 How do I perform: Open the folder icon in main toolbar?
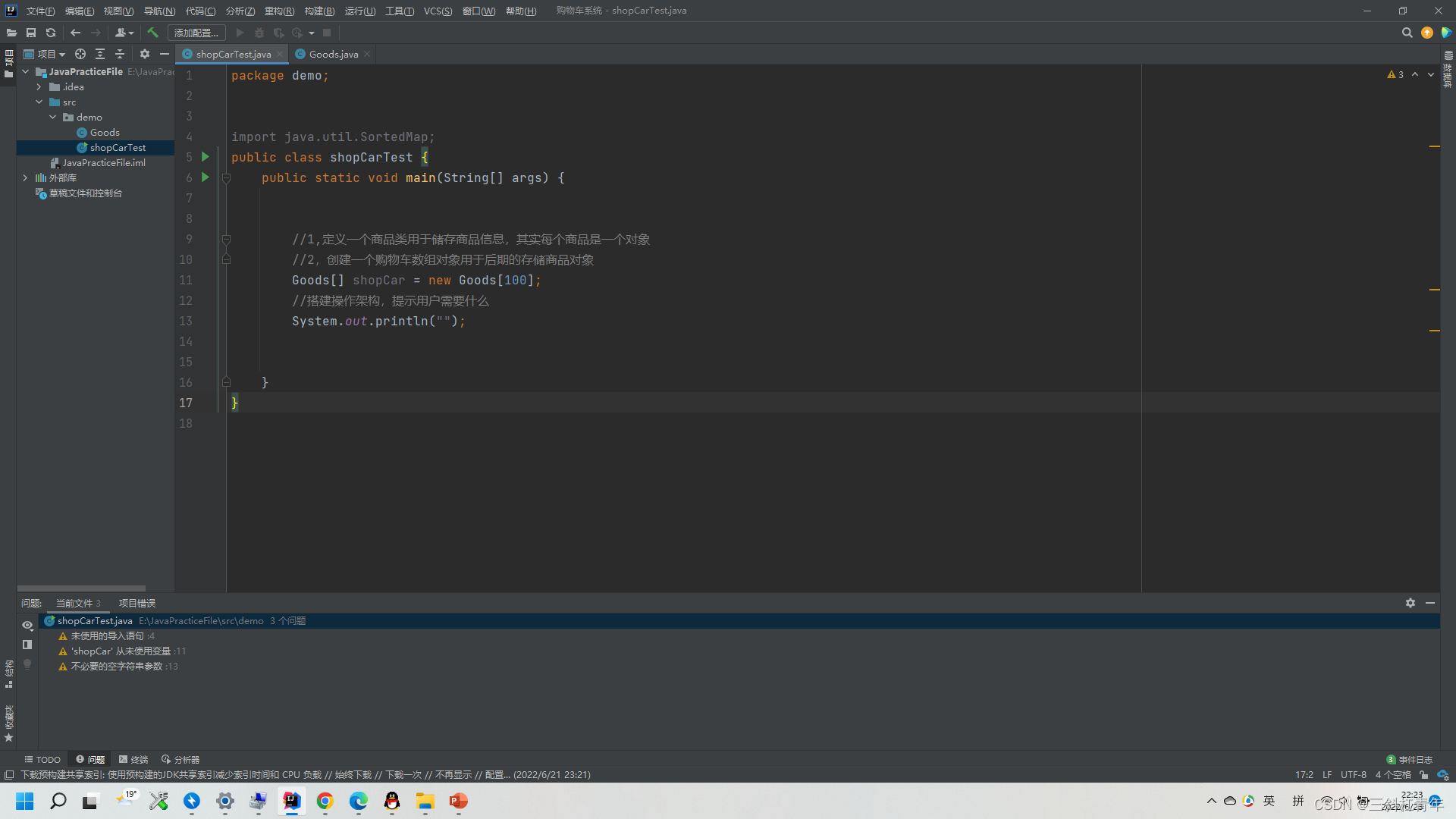click(x=11, y=33)
